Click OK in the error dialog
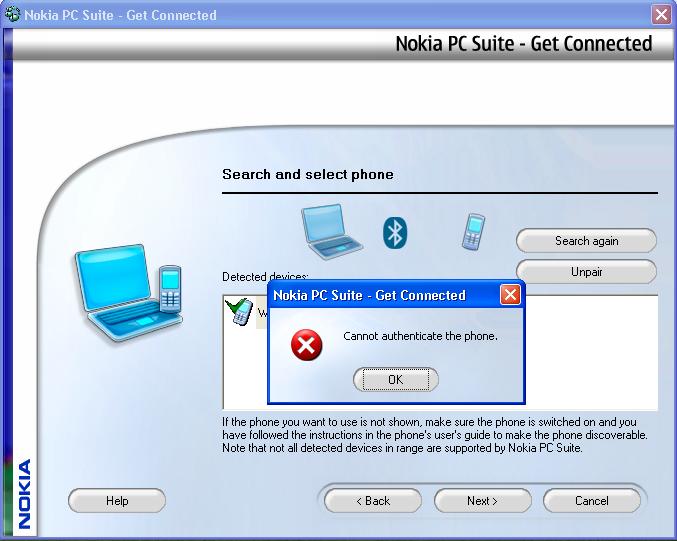 (x=395, y=380)
